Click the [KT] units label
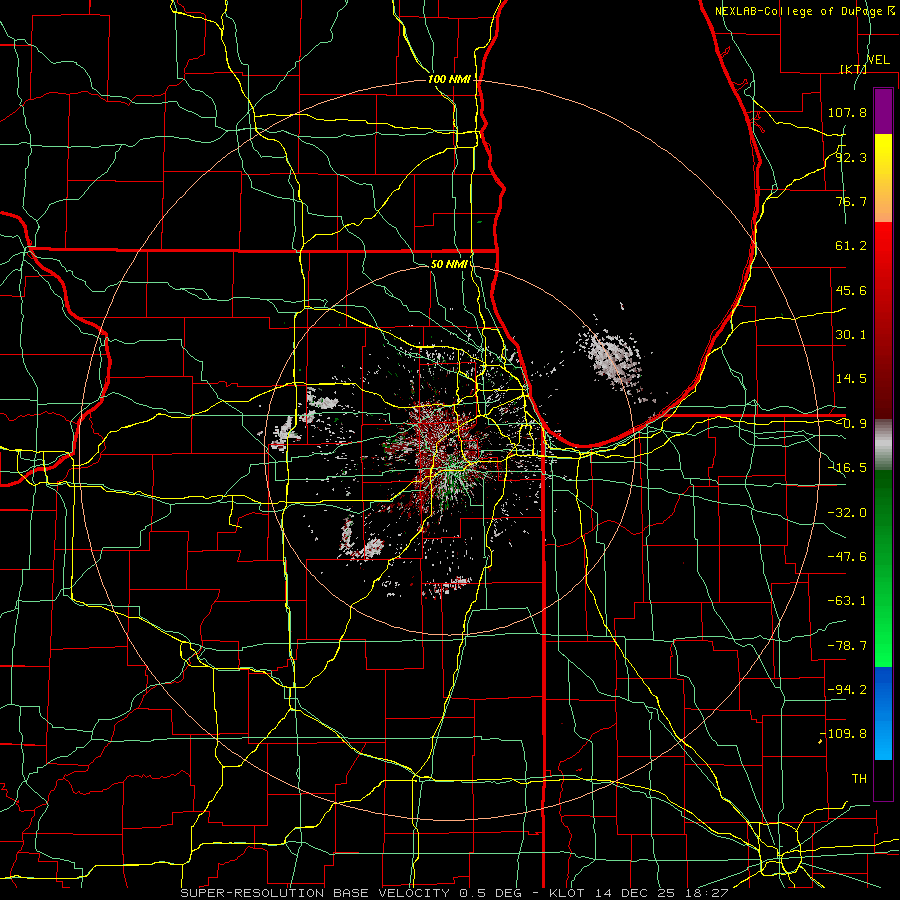The width and height of the screenshot is (900, 900). pyautogui.click(x=854, y=69)
